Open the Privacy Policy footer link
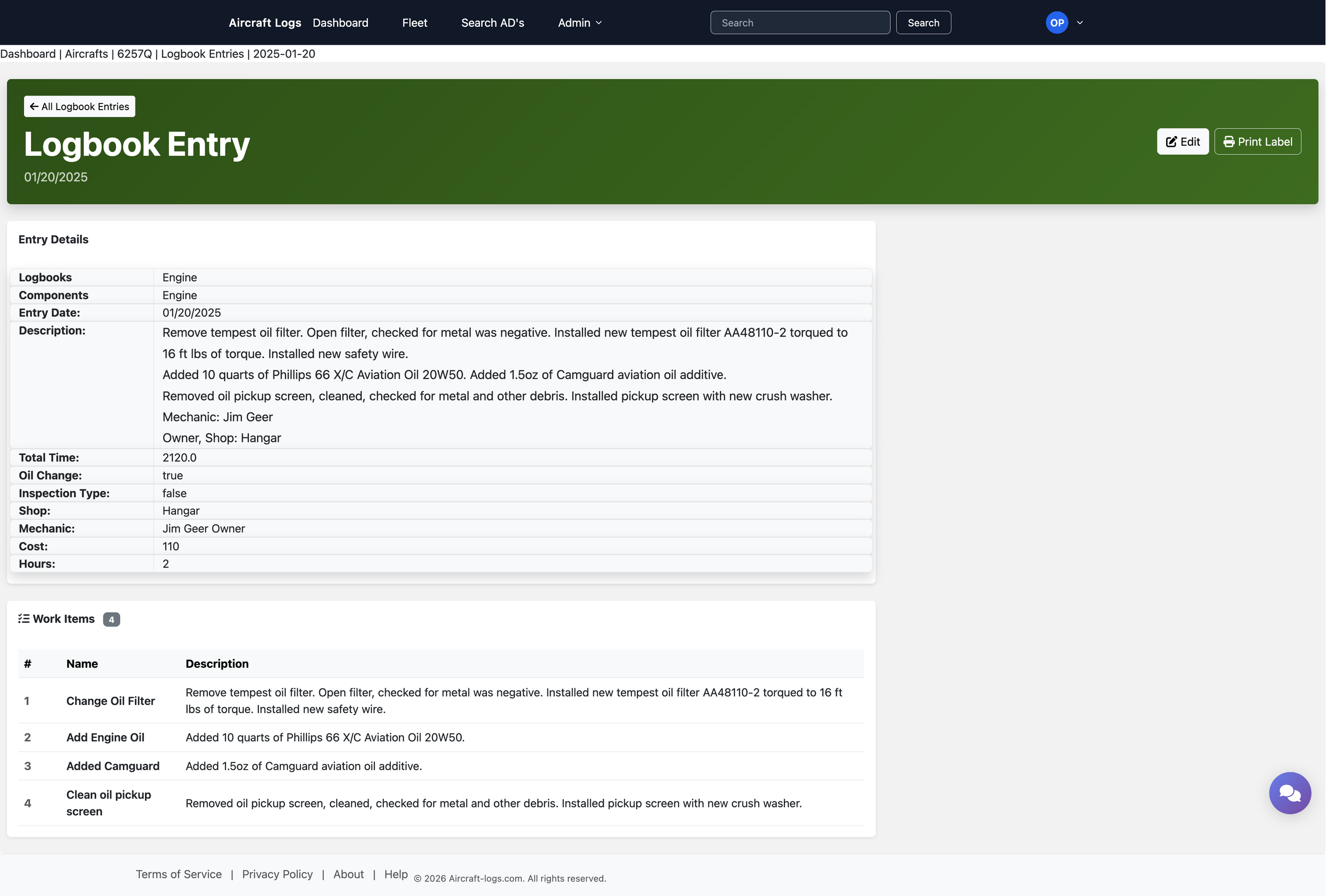This screenshot has width=1327, height=896. tap(278, 874)
